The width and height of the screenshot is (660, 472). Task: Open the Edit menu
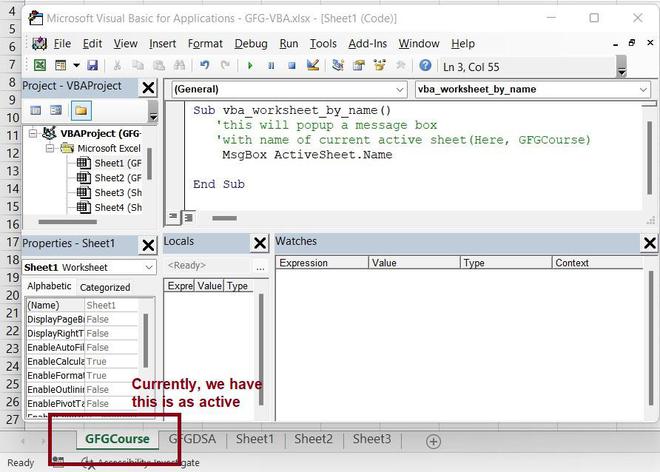pyautogui.click(x=92, y=43)
